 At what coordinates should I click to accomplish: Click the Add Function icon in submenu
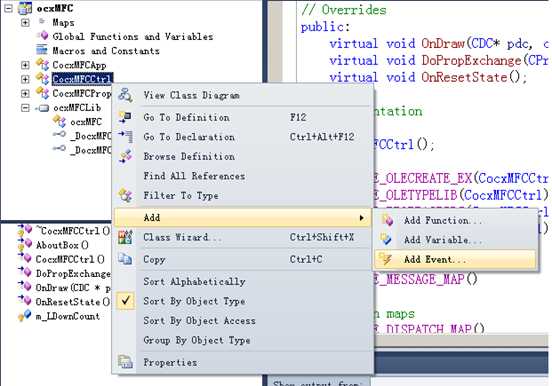[x=387, y=220]
